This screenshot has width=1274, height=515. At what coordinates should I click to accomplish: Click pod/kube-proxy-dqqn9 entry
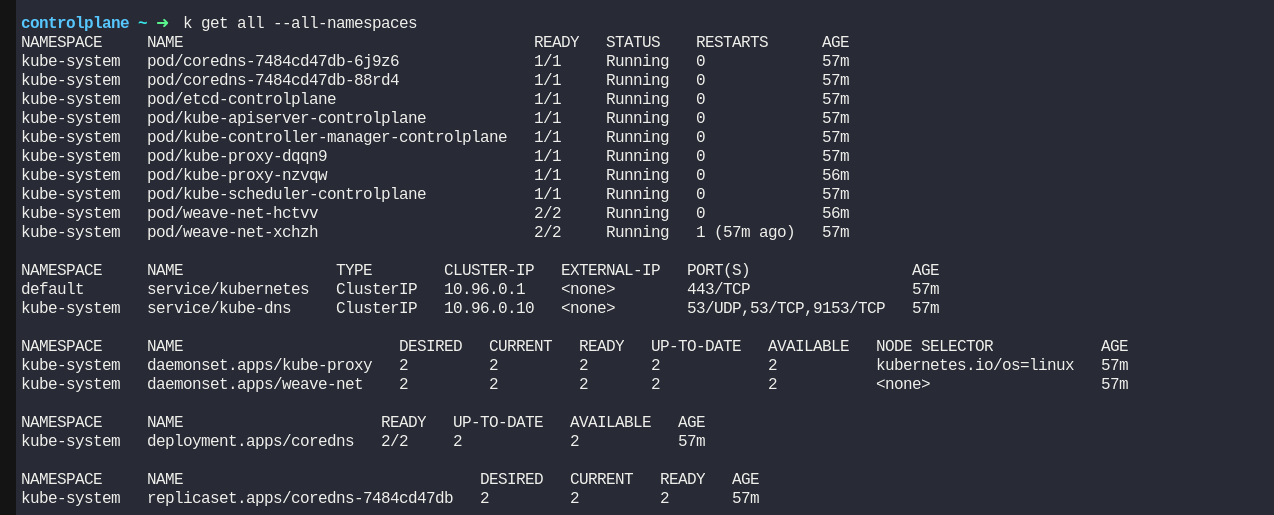click(237, 156)
